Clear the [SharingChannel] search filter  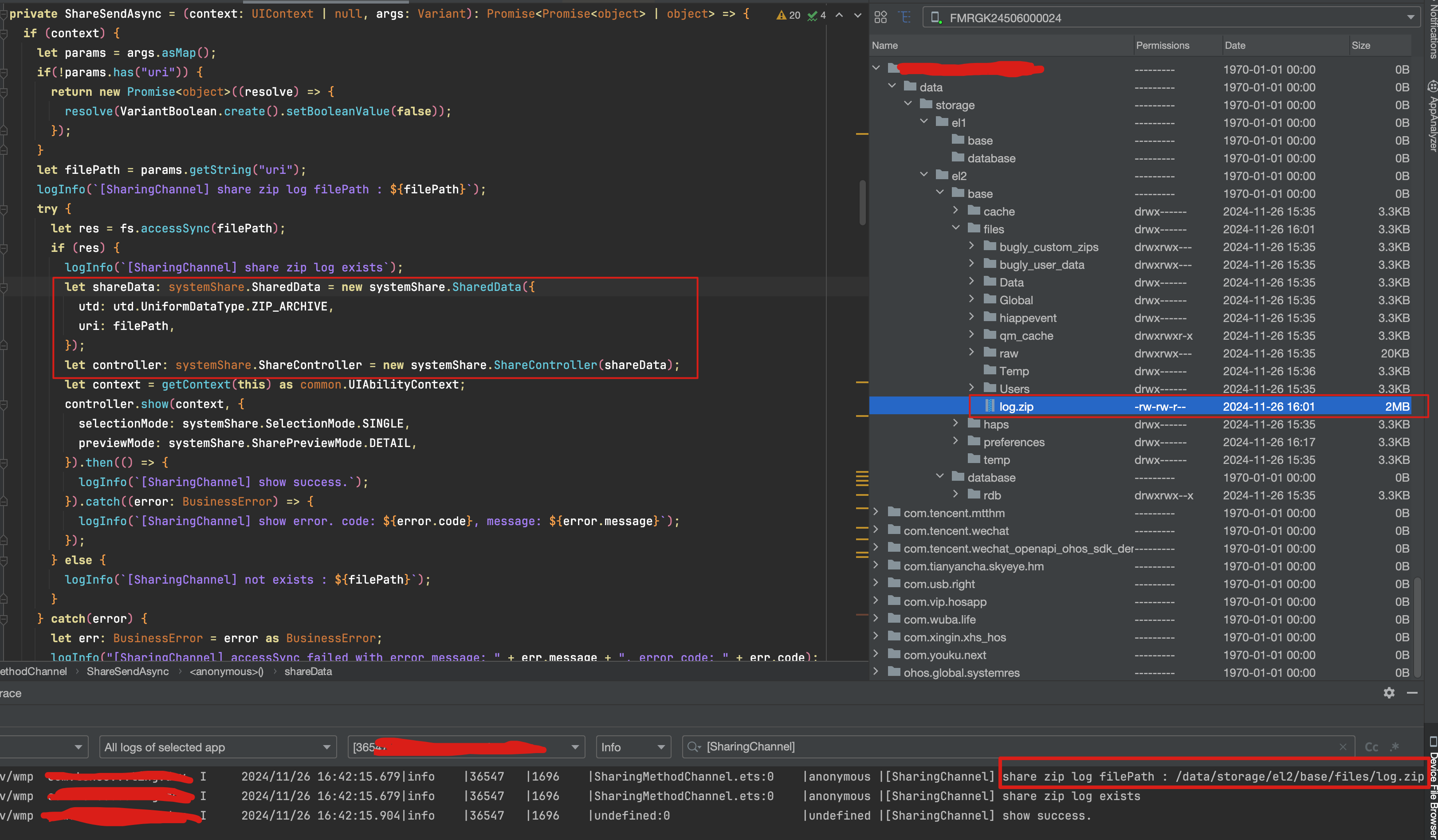click(1343, 747)
